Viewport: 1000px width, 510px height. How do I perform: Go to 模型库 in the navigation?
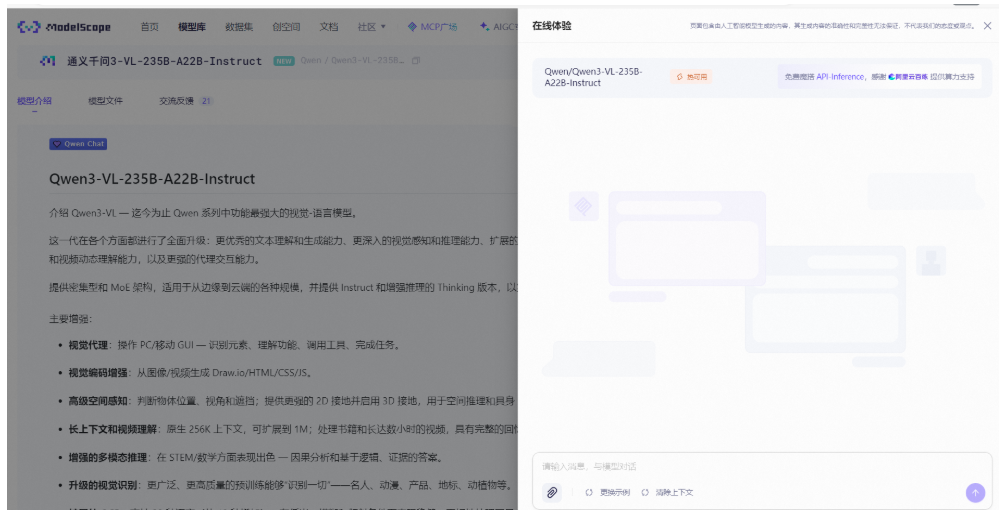pos(191,27)
